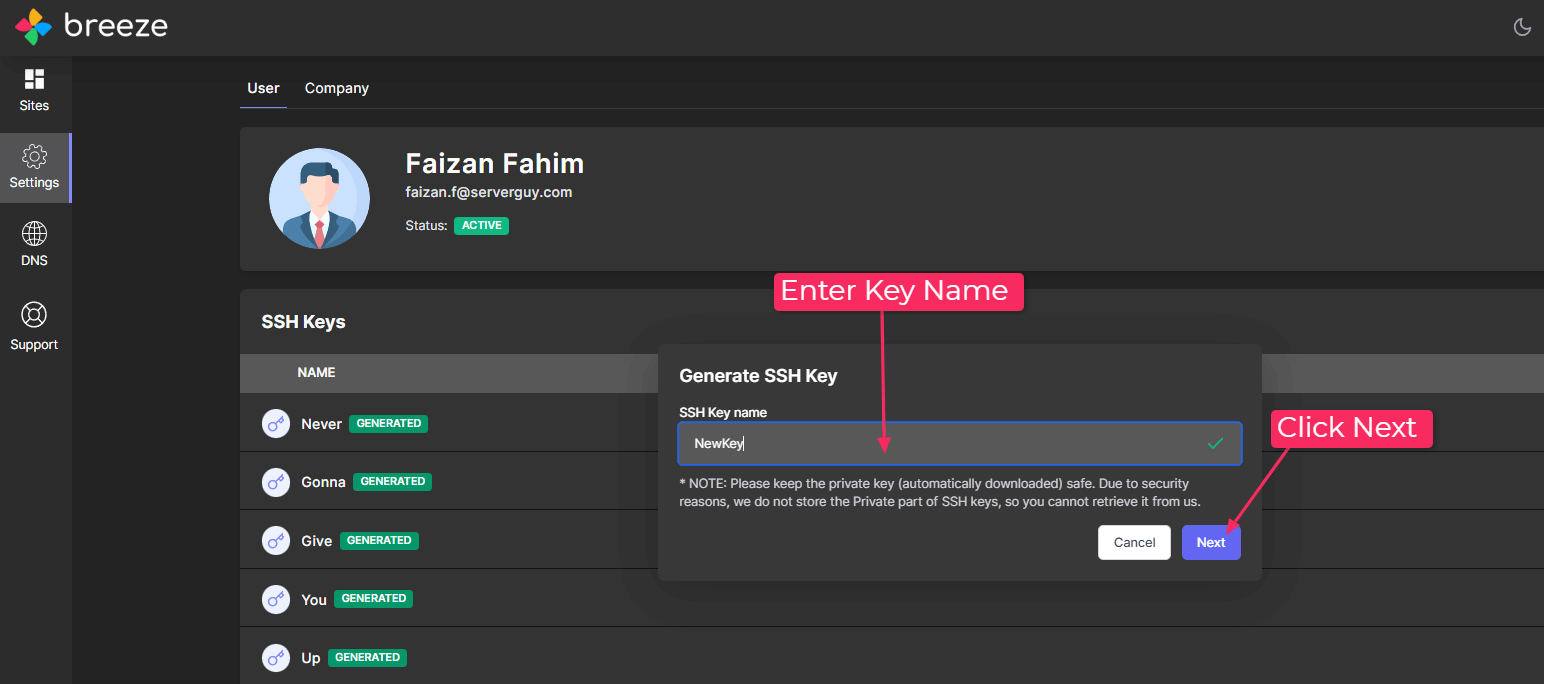
Task: Switch to the Company tab
Action: click(337, 88)
